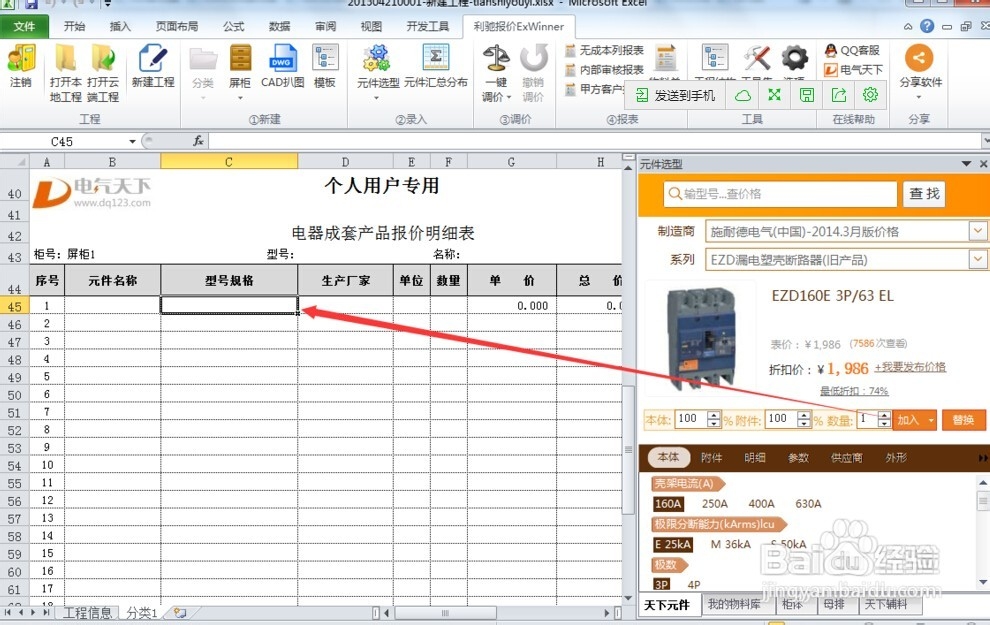Click the +我要发布价格 link

pyautogui.click(x=910, y=367)
